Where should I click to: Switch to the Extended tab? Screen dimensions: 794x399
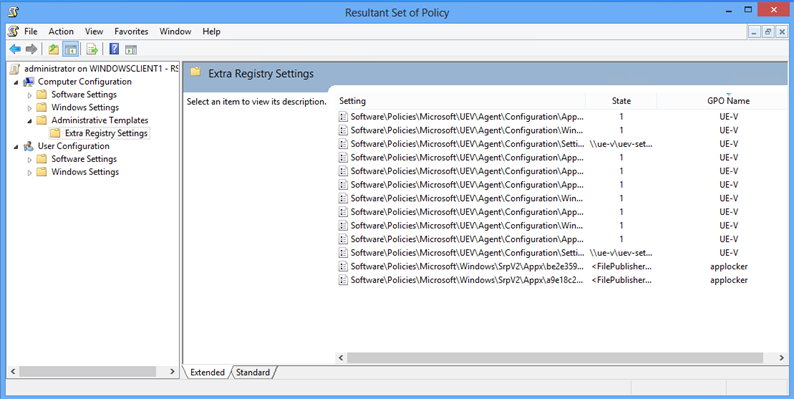(208, 372)
